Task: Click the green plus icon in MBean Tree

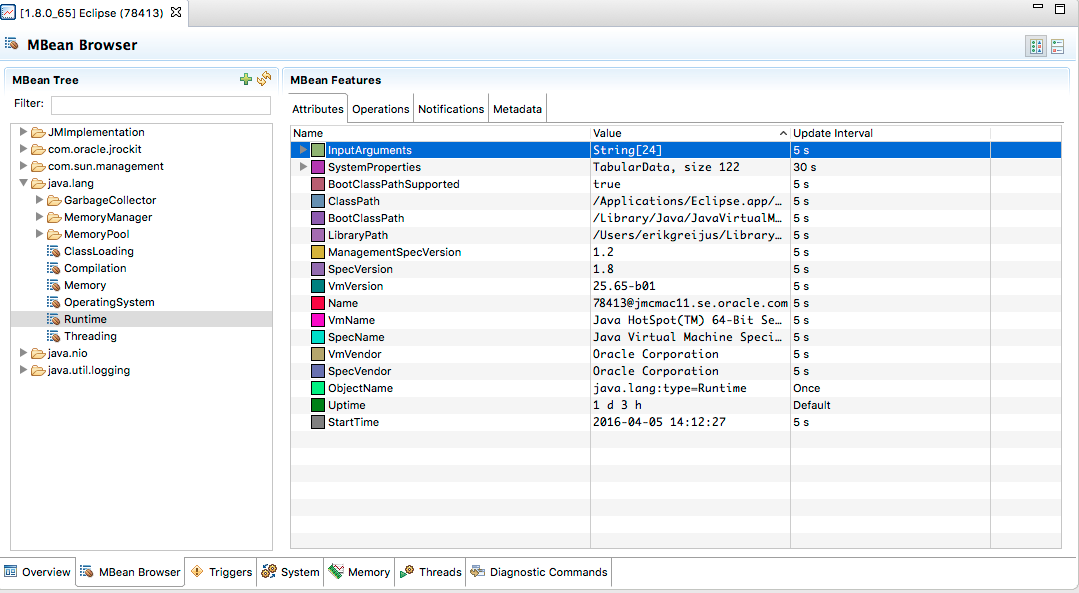Action: [246, 80]
